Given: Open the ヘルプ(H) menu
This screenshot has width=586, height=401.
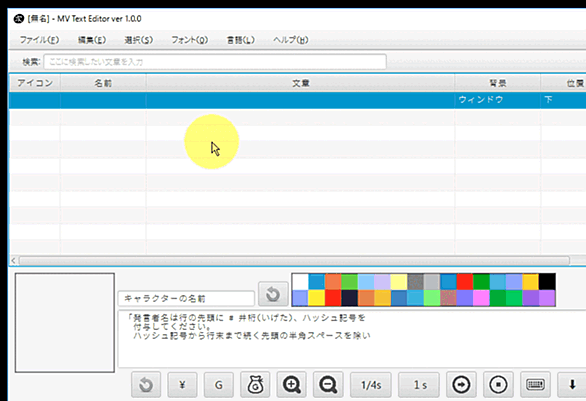Looking at the screenshot, I should [290, 40].
